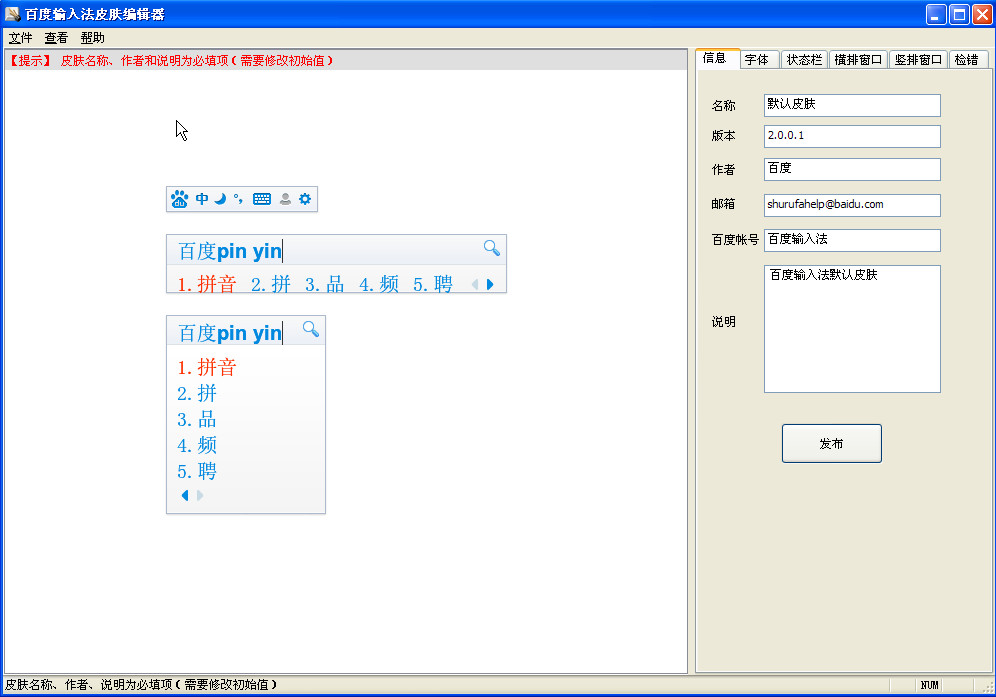The image size is (996, 697).
Task: Select candidate 5. 聘 in horizontal window
Action: (433, 284)
